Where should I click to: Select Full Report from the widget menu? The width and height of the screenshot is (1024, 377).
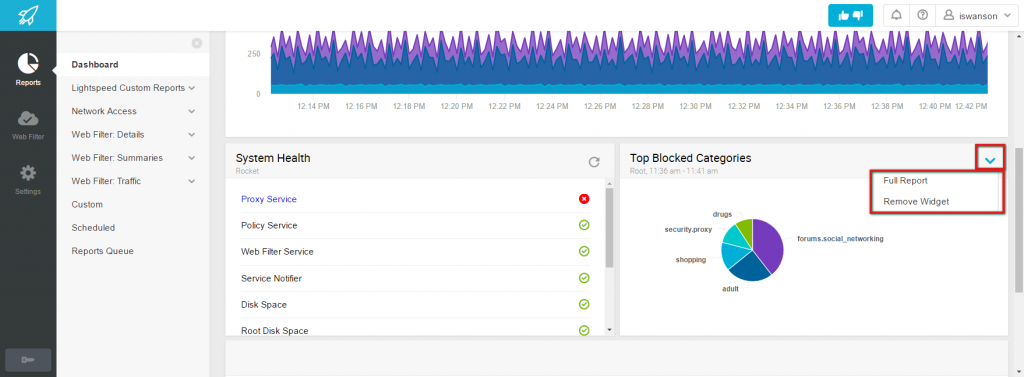click(905, 180)
